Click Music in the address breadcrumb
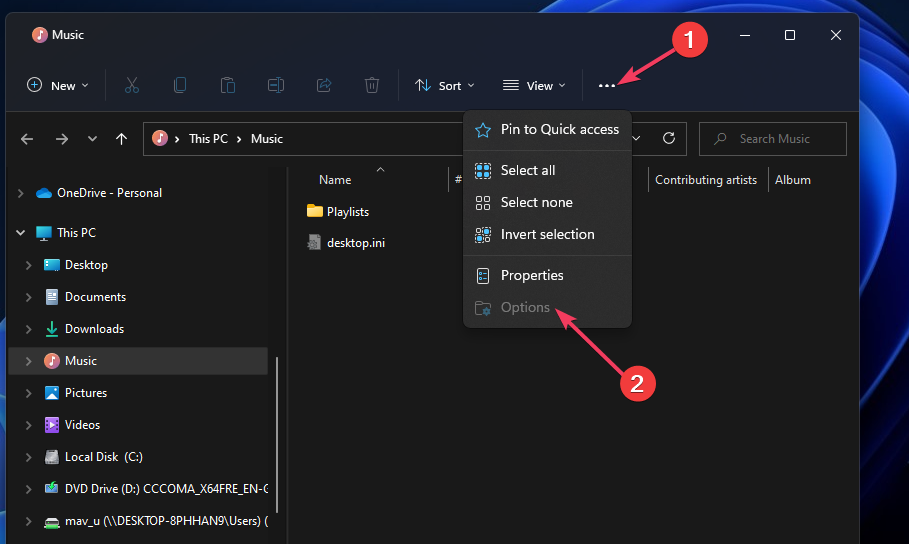The height and width of the screenshot is (544, 909). pos(267,139)
